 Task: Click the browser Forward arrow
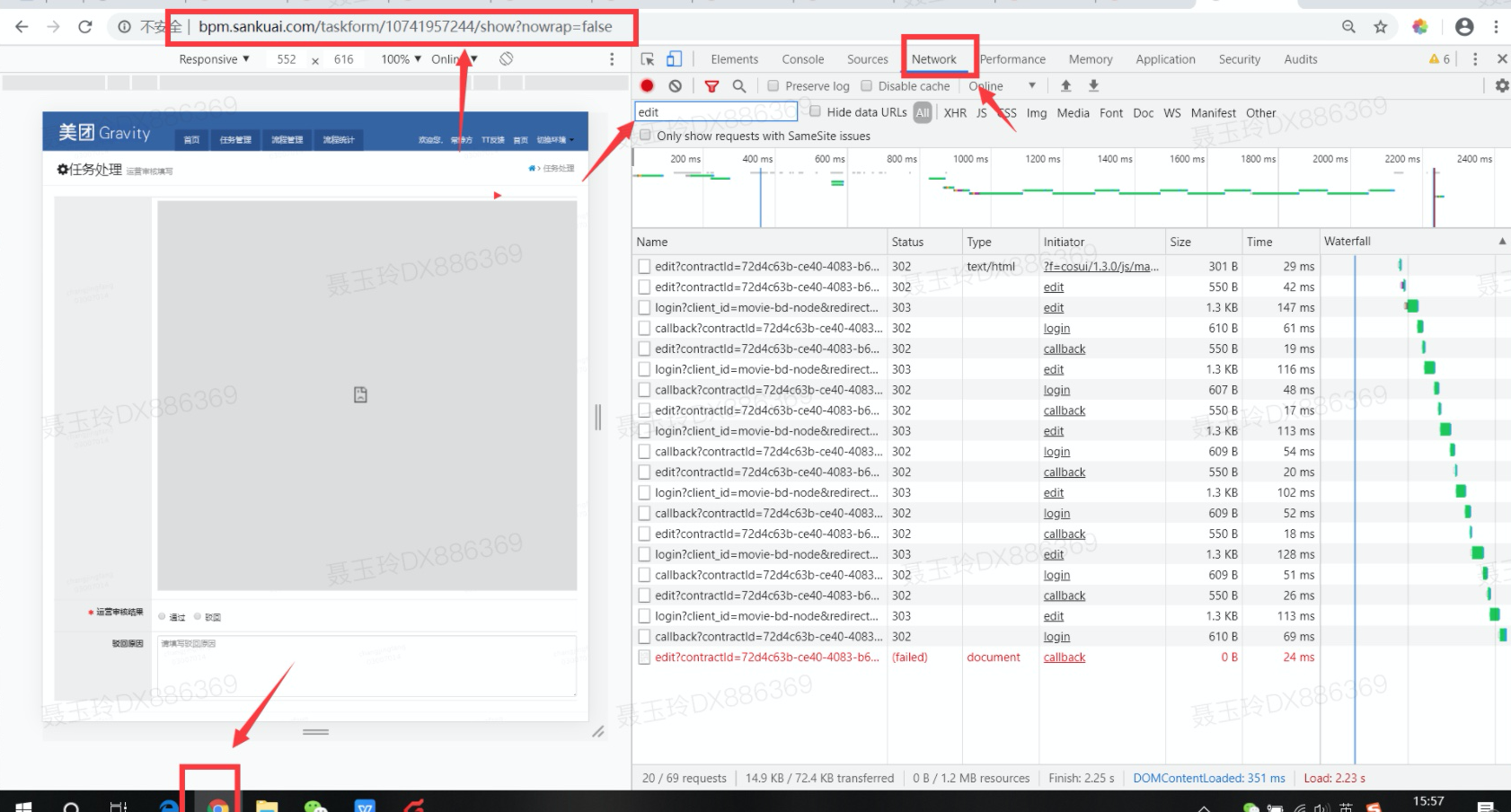(54, 27)
